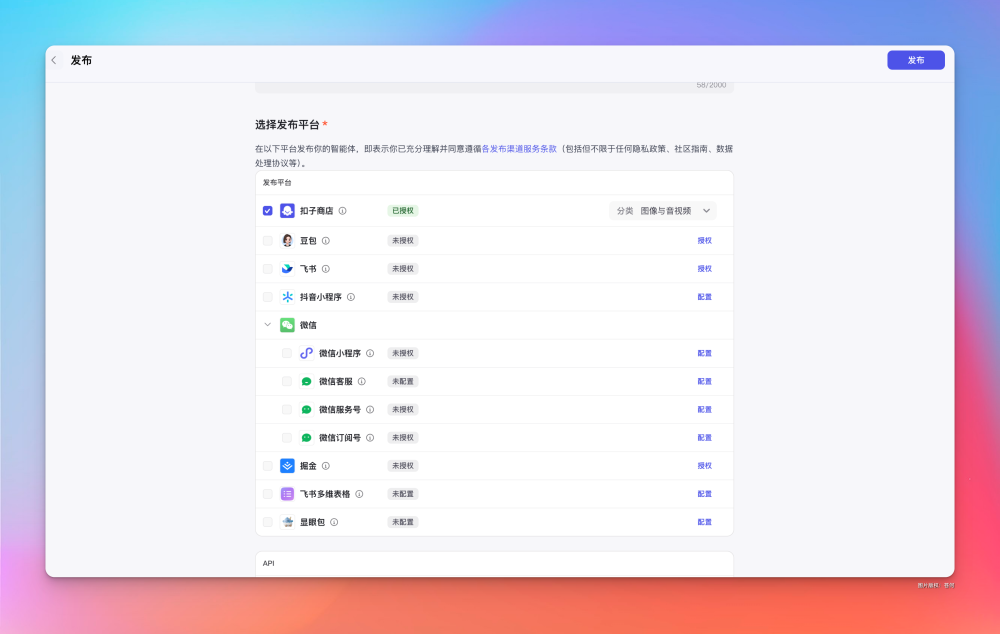Tick the 飞书 platform checkbox
The image size is (1000, 634).
(x=268, y=269)
